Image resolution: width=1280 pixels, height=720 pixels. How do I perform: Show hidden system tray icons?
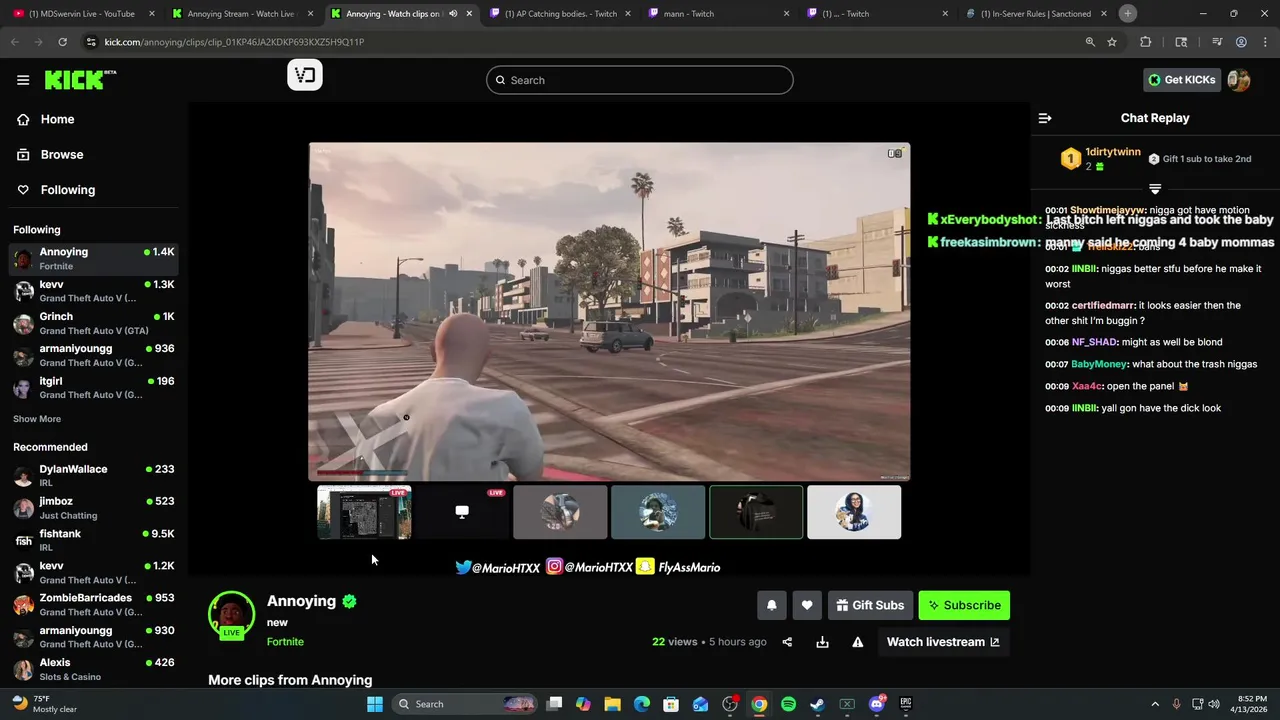(1155, 704)
